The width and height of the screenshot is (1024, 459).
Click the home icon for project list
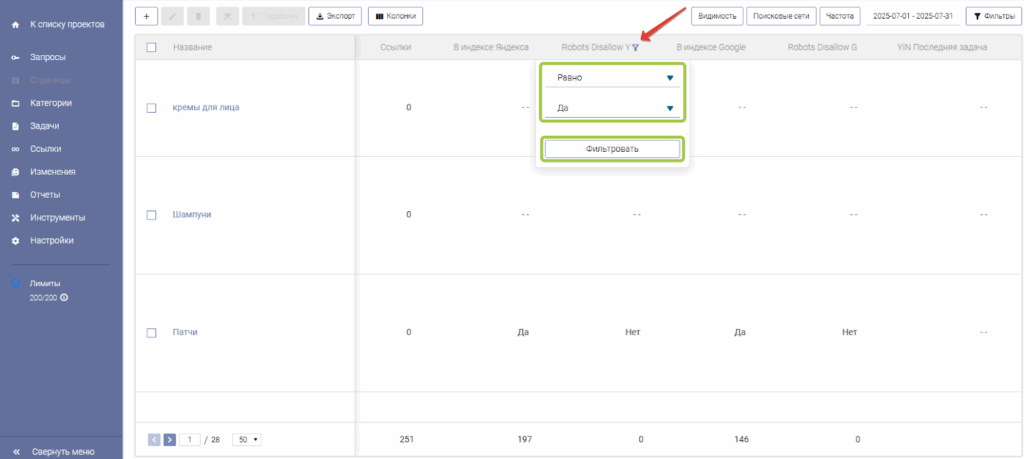[15, 24]
